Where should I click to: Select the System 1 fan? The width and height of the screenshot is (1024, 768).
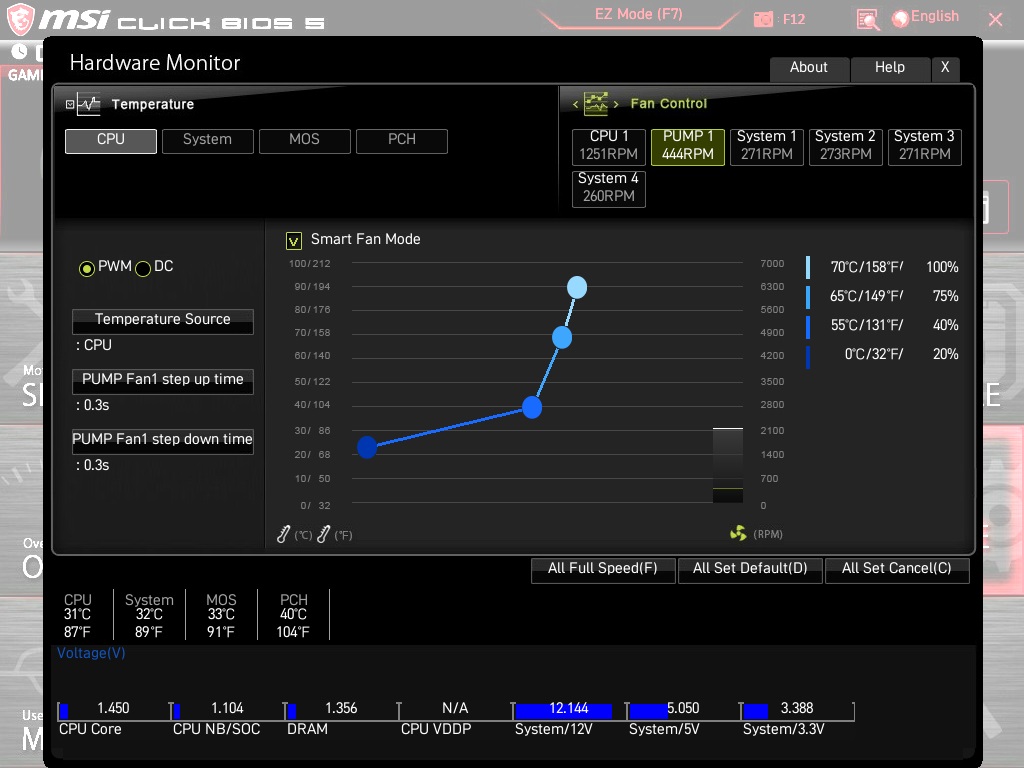(767, 146)
